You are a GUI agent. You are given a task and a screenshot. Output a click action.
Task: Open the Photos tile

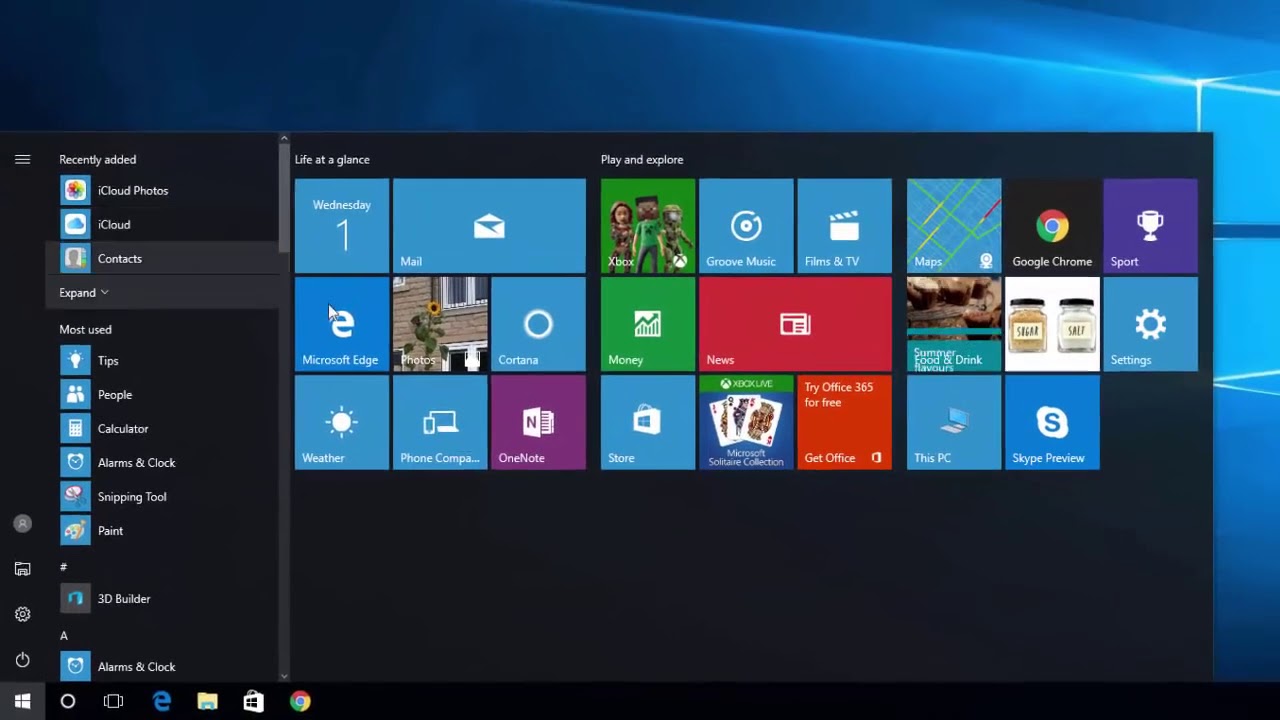click(x=440, y=324)
